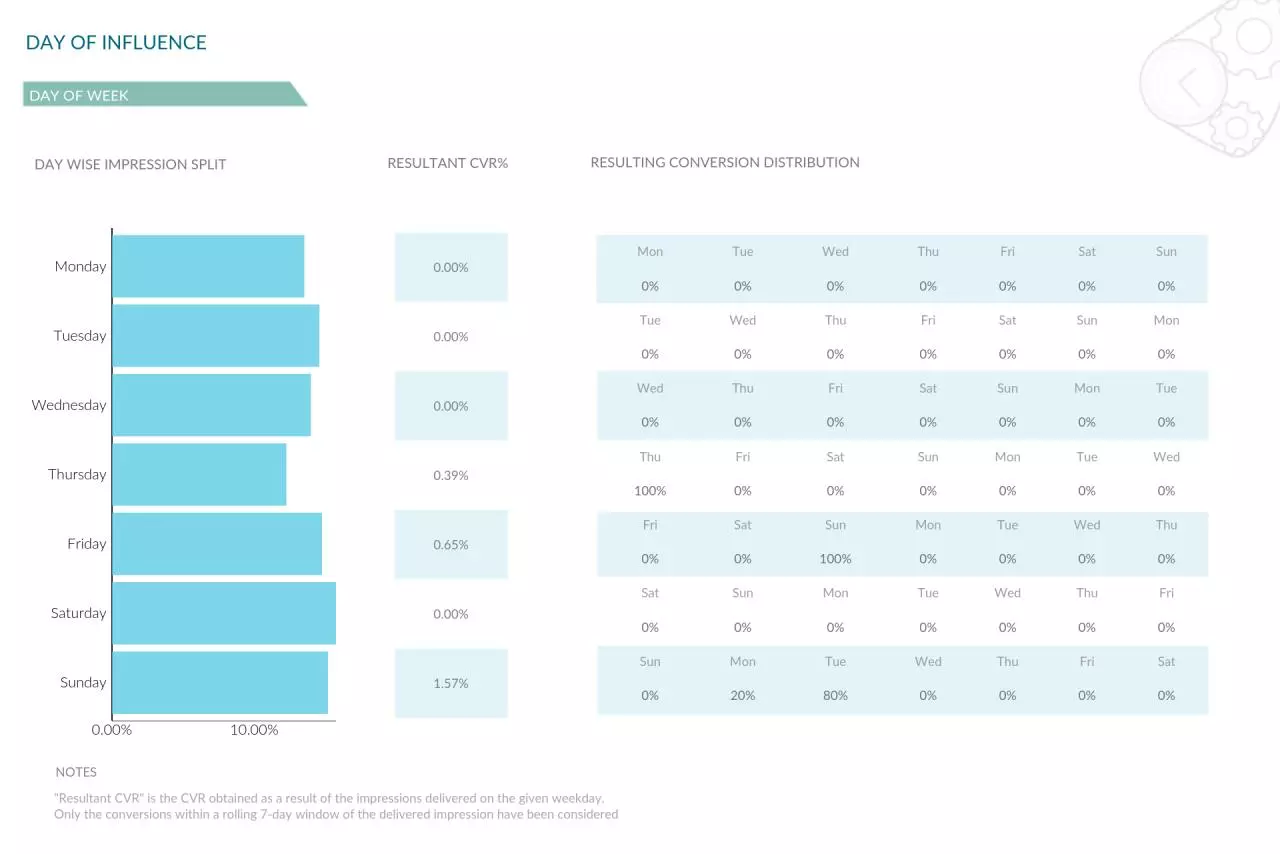Screen dimensions: 1280x854
Task: Click the DAY OF INFLUENCE heading
Action: [116, 42]
